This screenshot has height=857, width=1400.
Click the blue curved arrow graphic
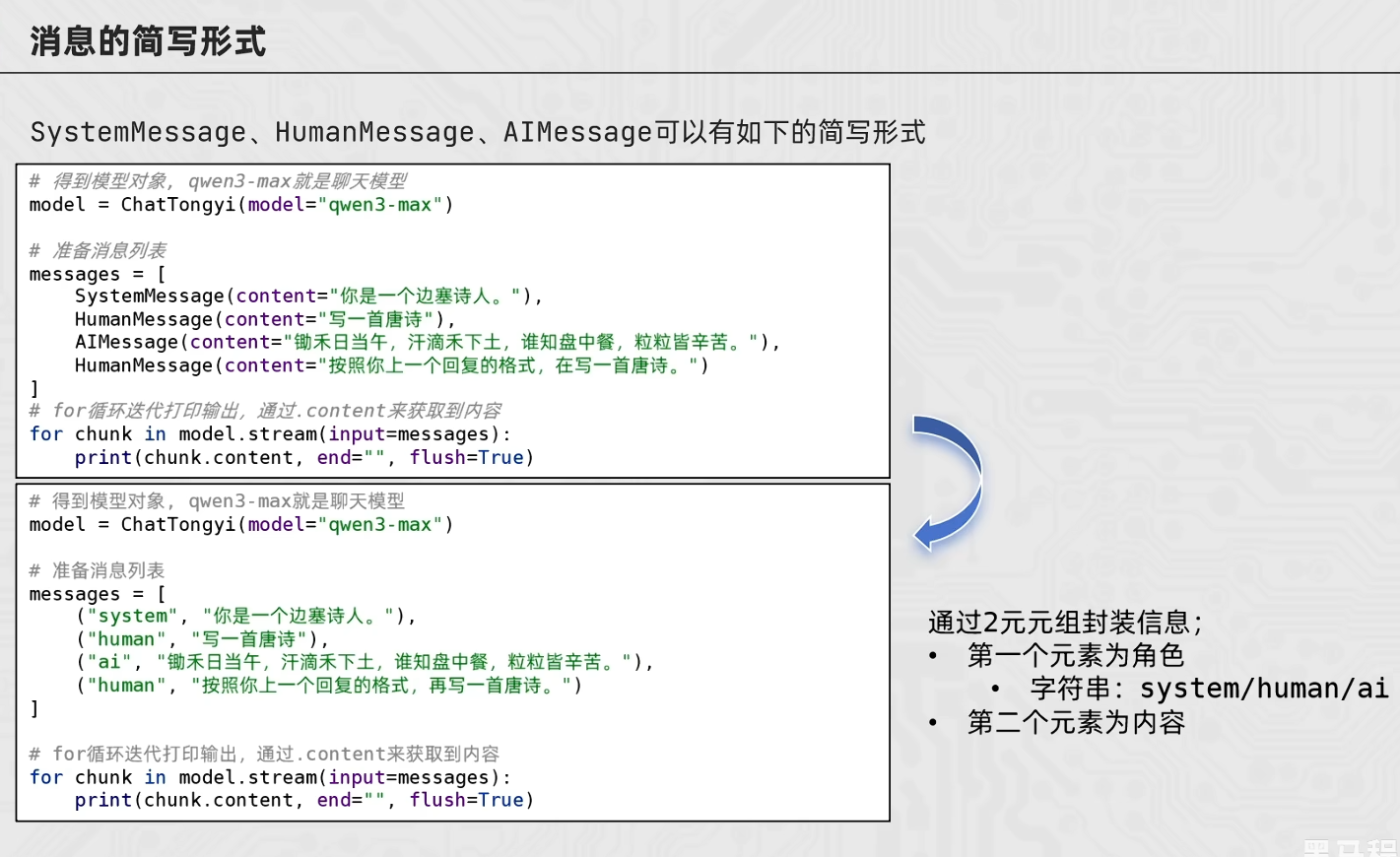(948, 483)
